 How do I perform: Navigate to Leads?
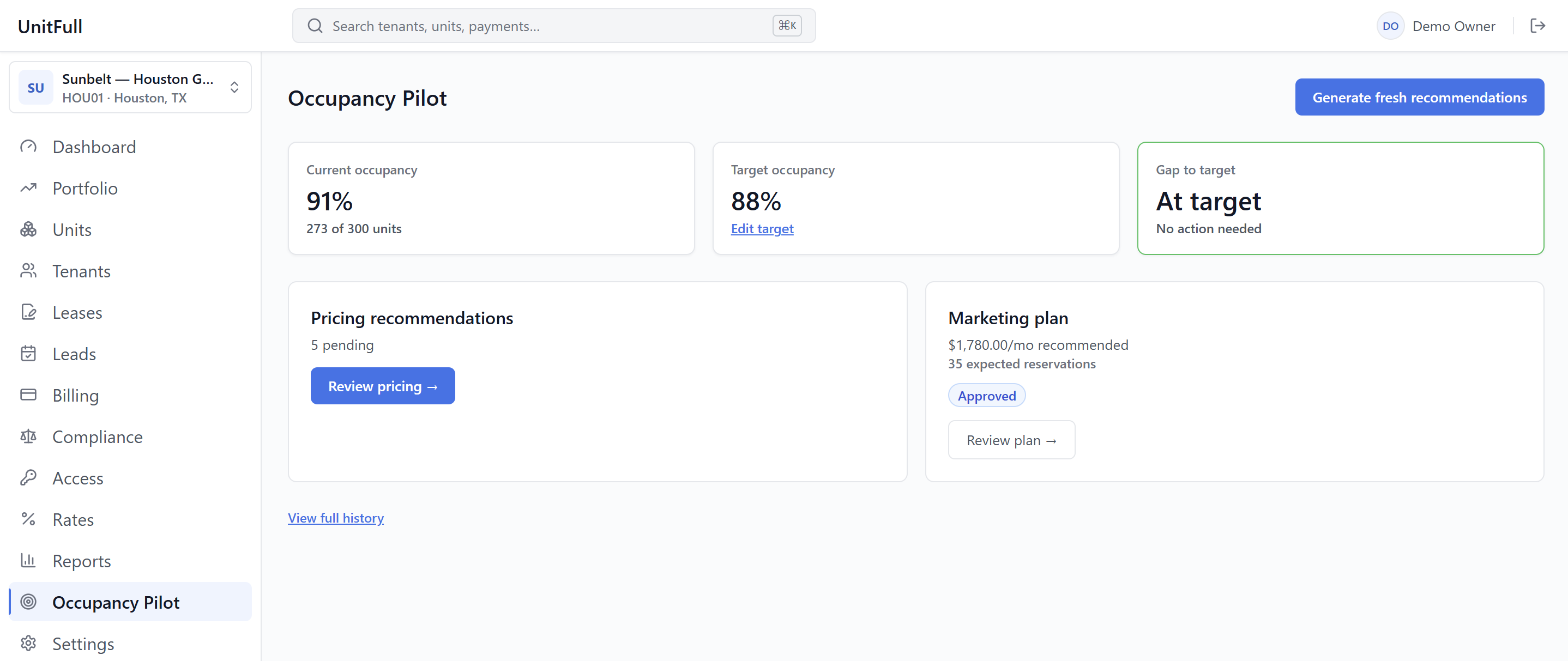tap(130, 354)
